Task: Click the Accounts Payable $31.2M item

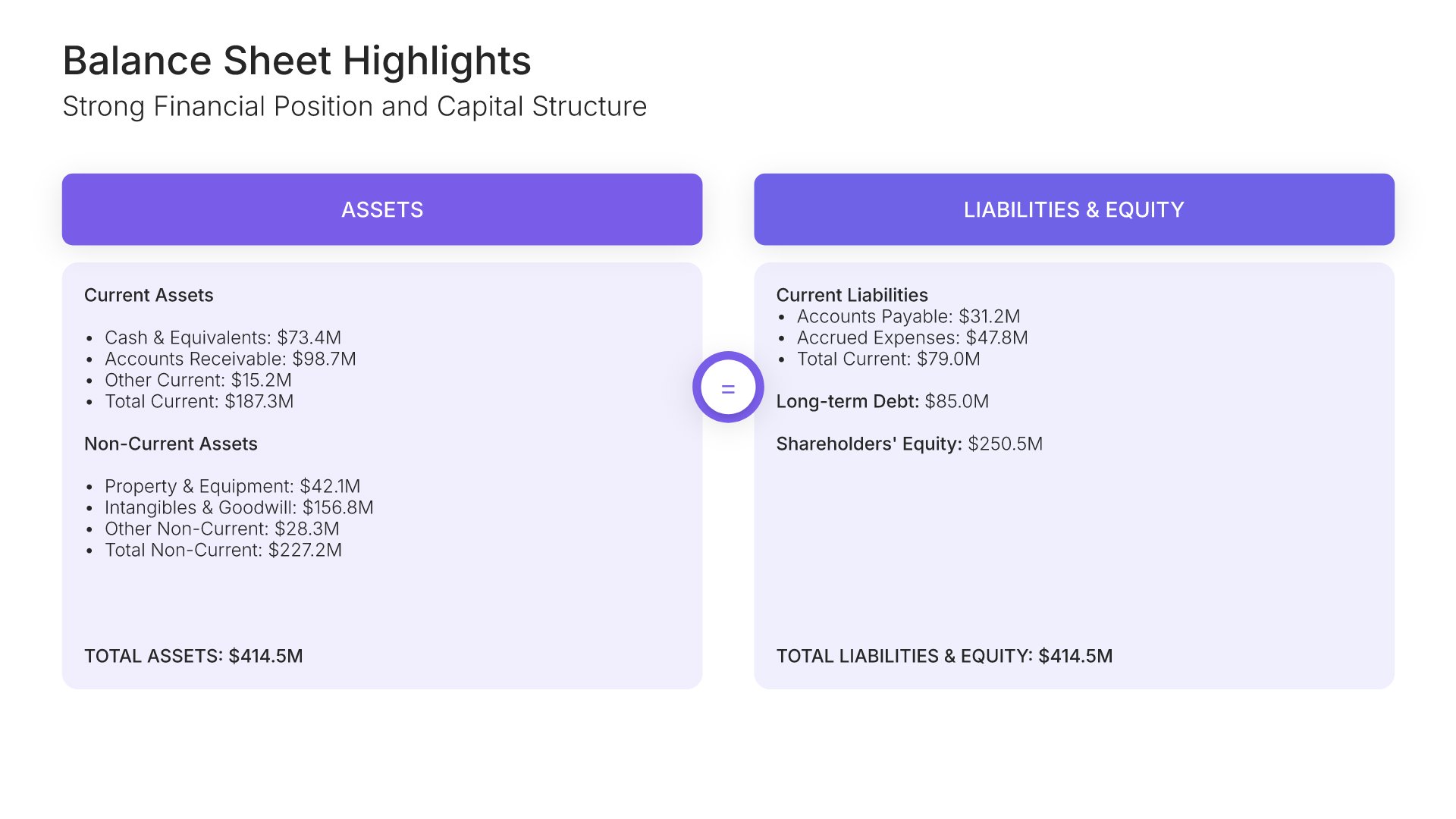Action: click(x=908, y=316)
